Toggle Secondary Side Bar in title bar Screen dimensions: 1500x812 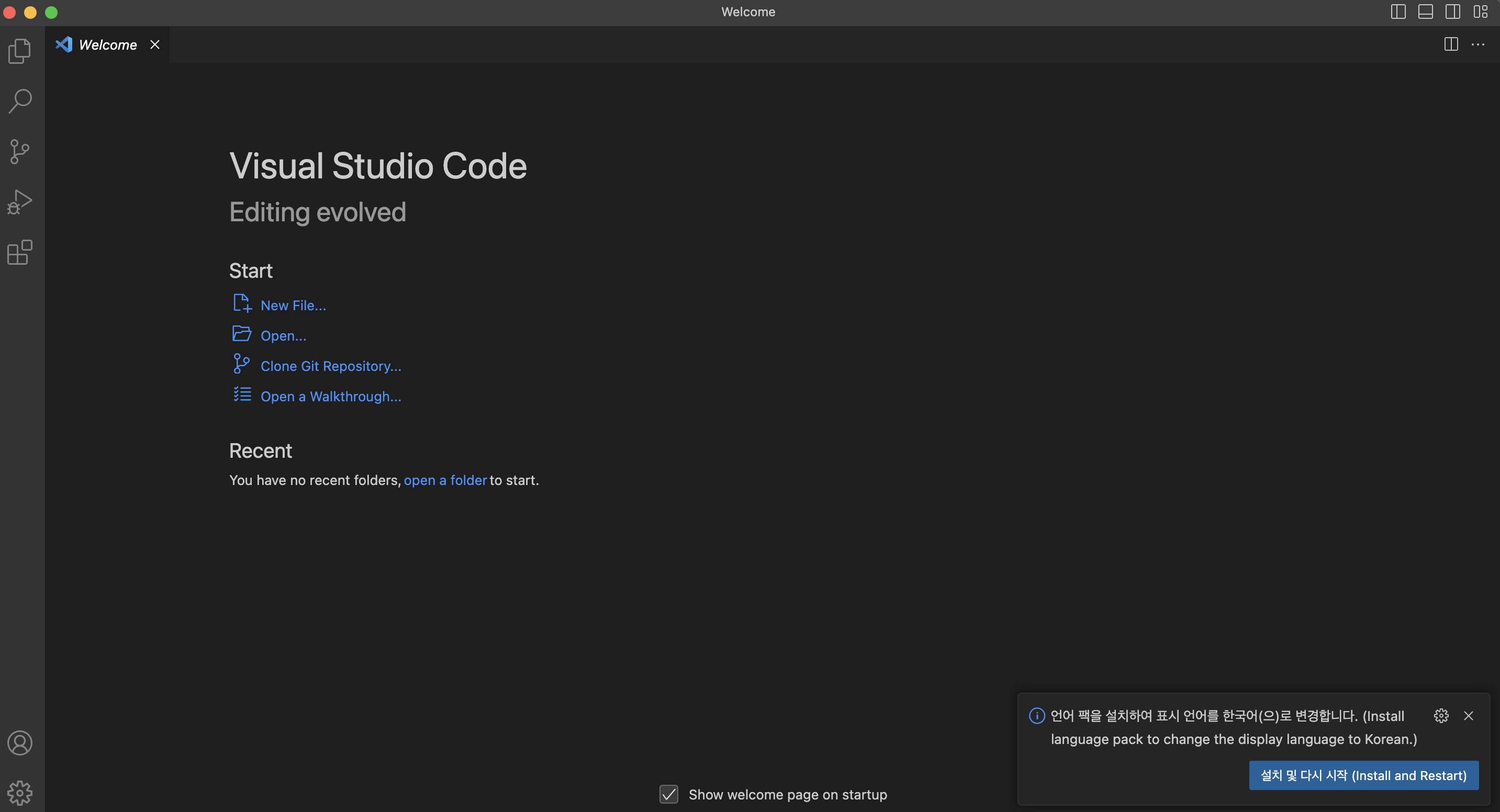1453,12
